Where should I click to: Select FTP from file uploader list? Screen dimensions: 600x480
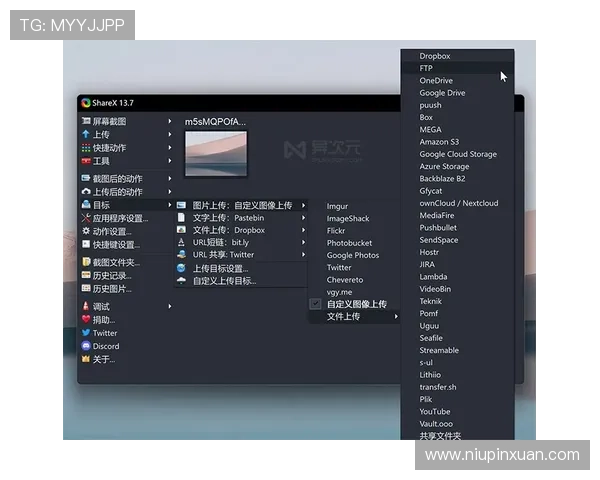coord(458,68)
